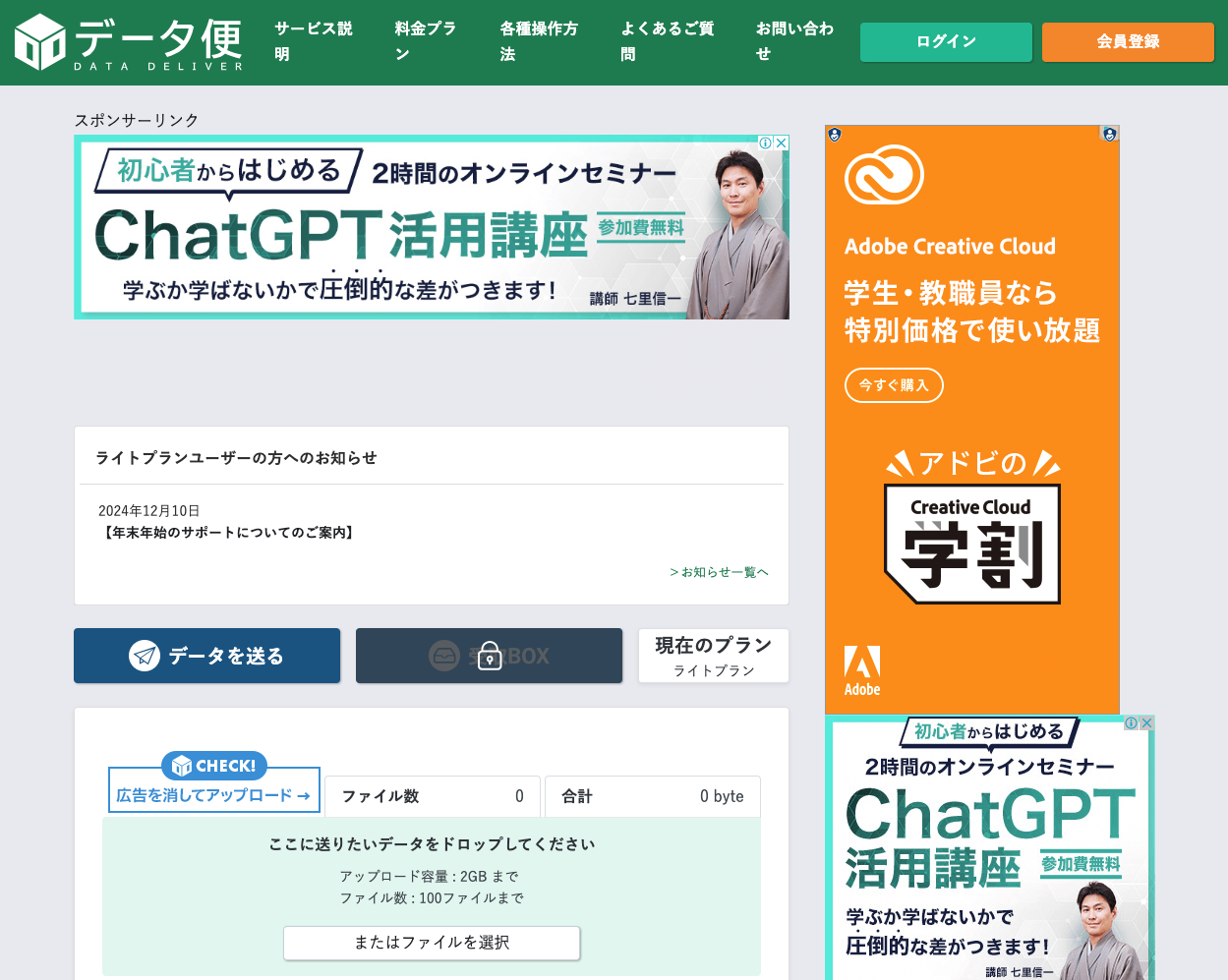Open お問い合わせ from the top navigation
Viewport: 1228px width, 980px height.
click(794, 41)
